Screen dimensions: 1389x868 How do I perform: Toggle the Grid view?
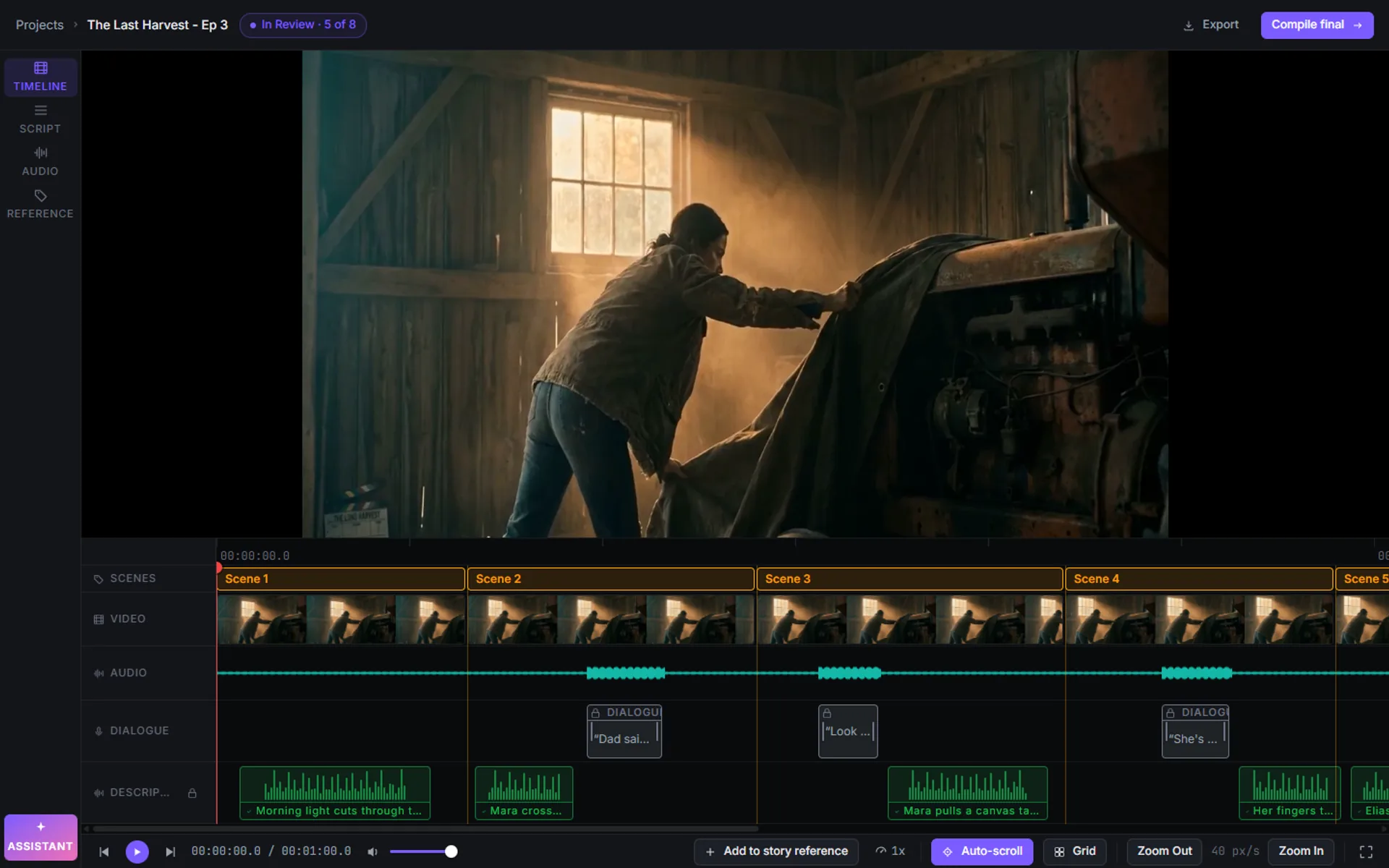tap(1074, 851)
